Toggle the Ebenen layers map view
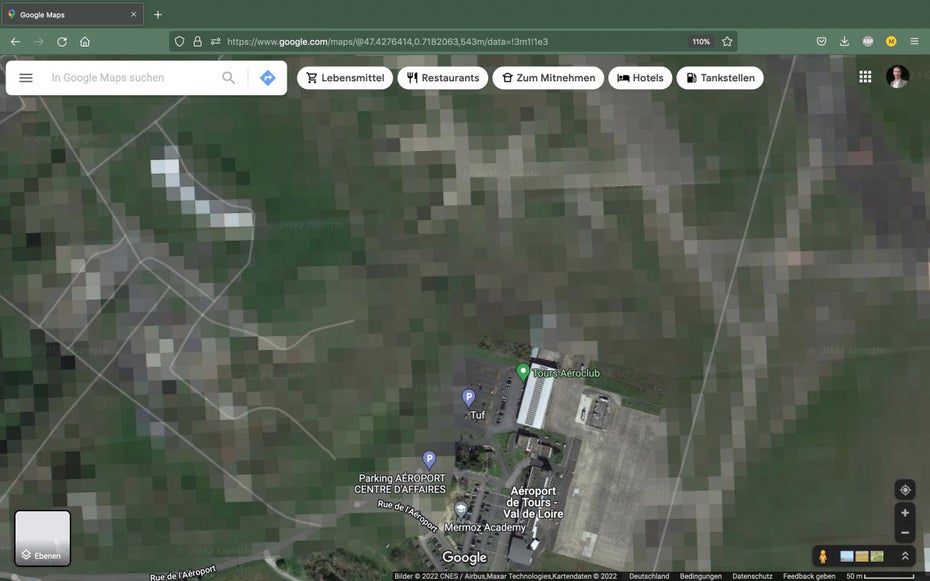The width and height of the screenshot is (930, 581). 42,538
